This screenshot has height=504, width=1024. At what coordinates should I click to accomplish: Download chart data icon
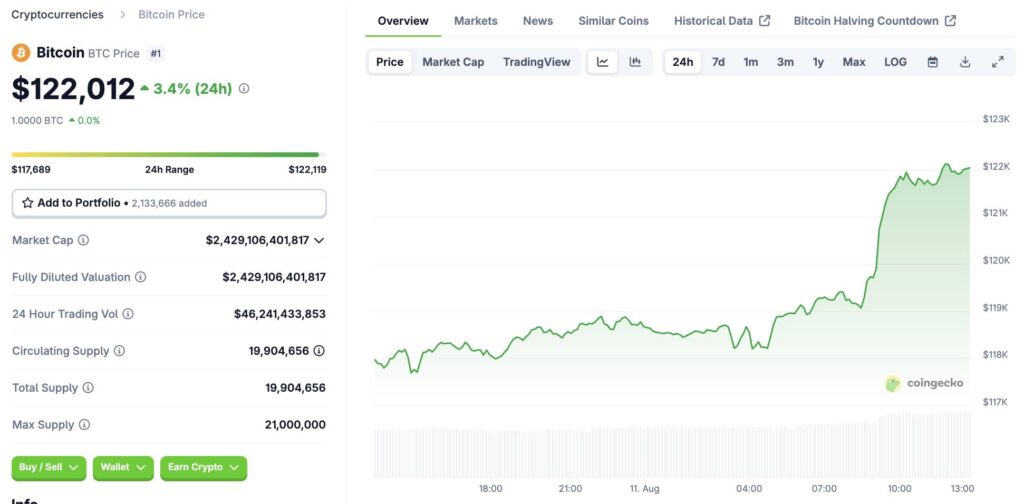[x=965, y=62]
